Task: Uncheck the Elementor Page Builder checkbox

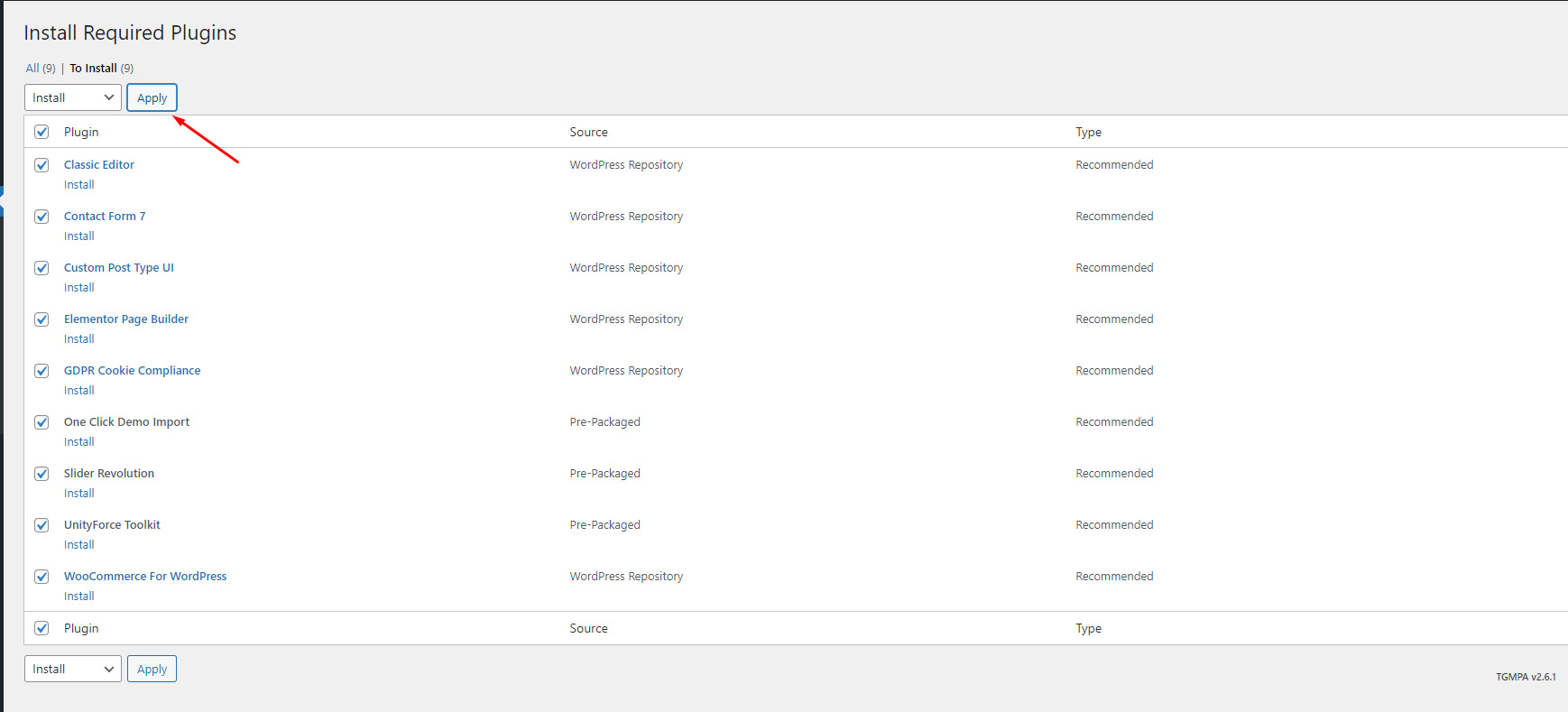Action: (42, 319)
